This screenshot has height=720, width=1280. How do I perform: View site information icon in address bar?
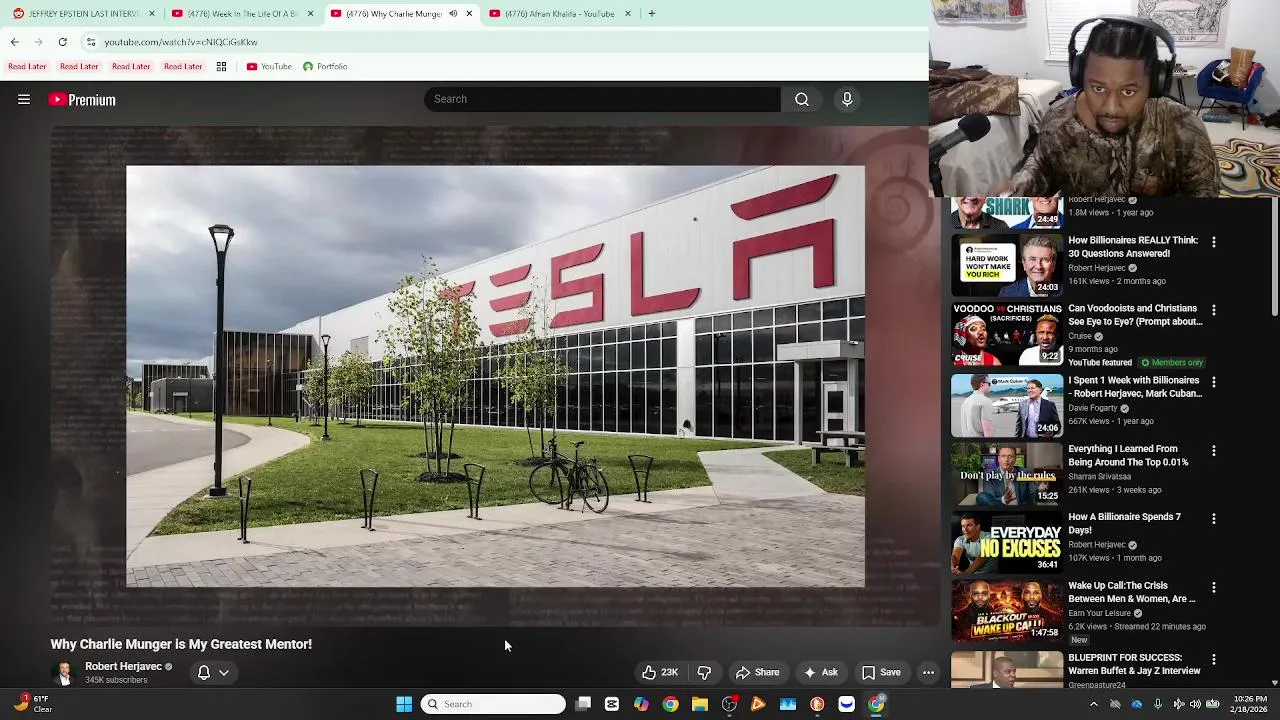pyautogui.click(x=91, y=42)
